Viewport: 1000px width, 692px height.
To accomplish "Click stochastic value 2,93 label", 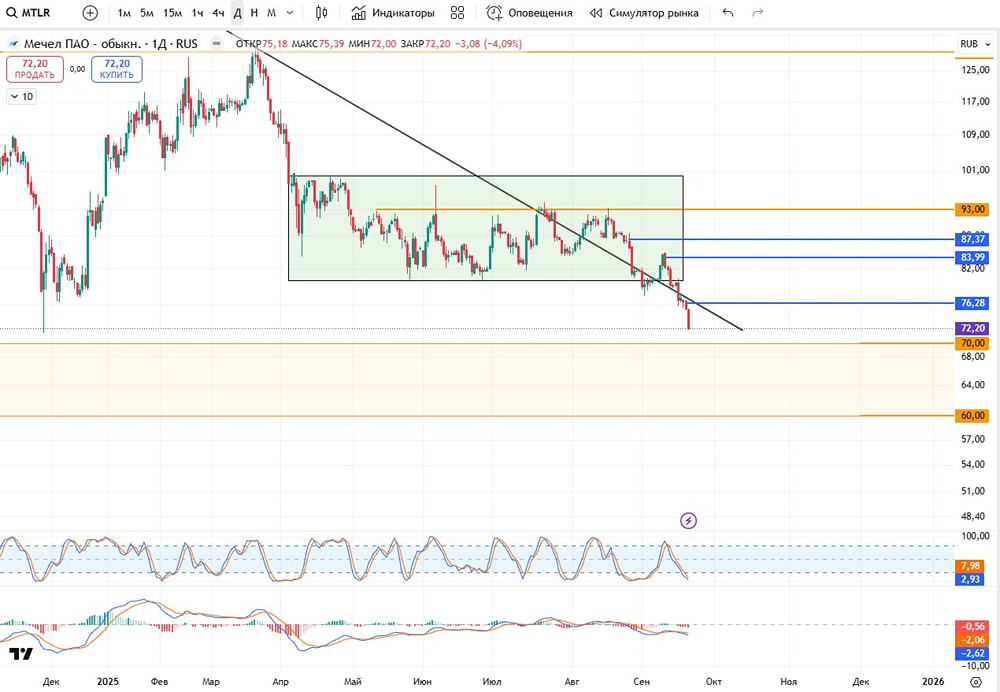I will point(970,579).
